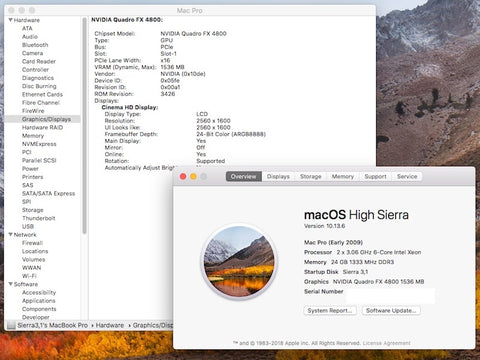Collapse the Network section triangle

coord(10,235)
